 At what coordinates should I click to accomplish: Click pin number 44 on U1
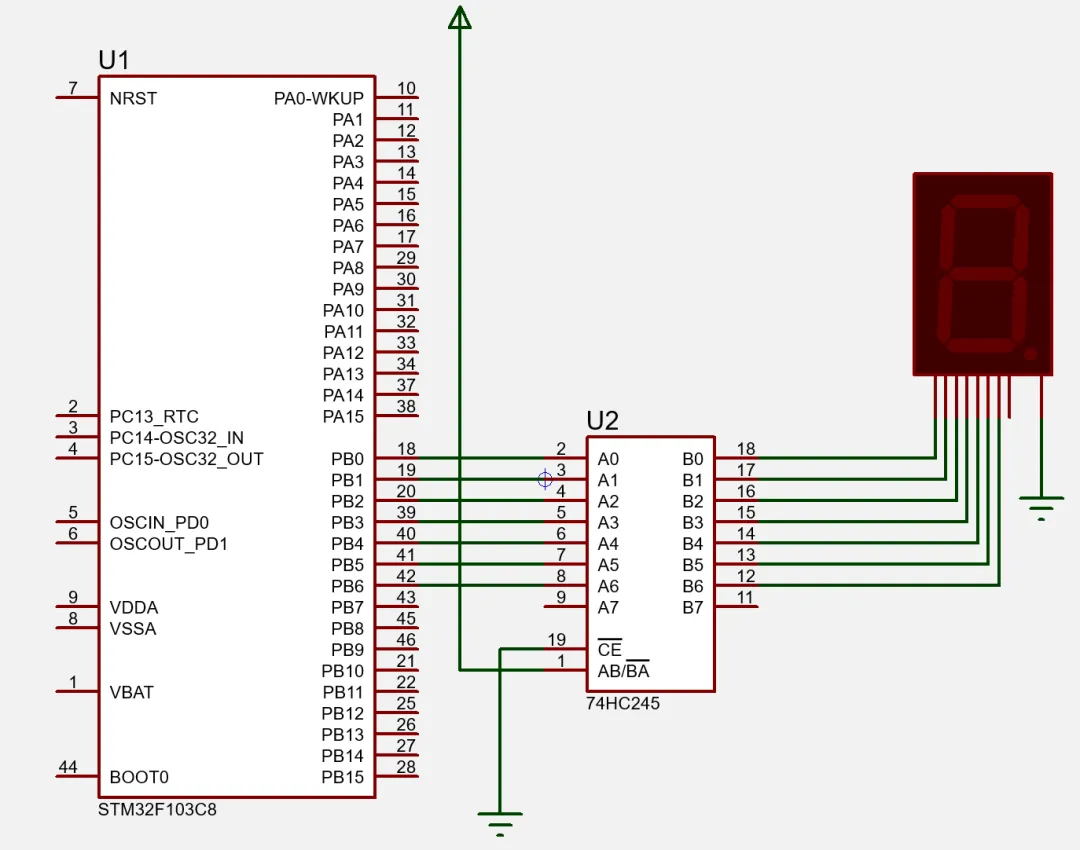(68, 767)
